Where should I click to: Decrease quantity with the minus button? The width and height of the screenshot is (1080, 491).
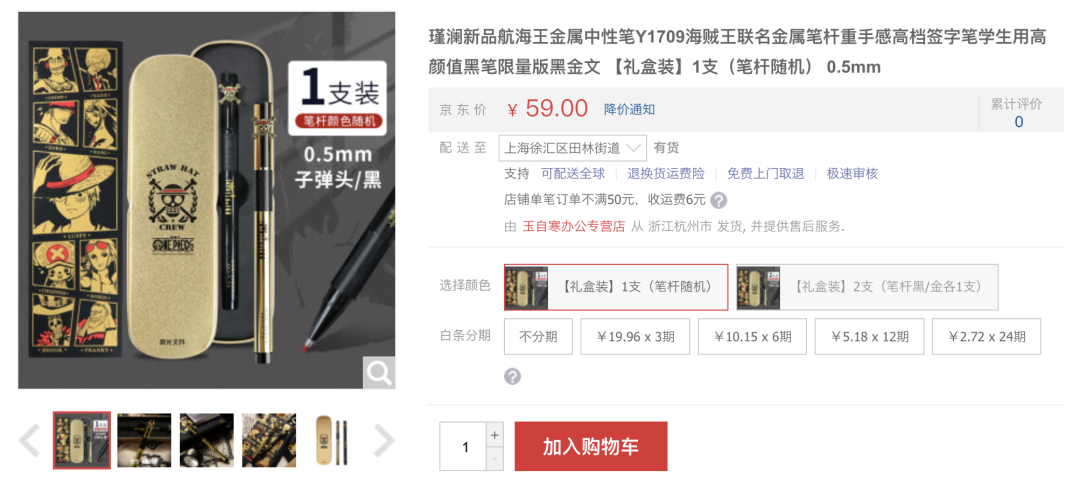click(x=495, y=459)
